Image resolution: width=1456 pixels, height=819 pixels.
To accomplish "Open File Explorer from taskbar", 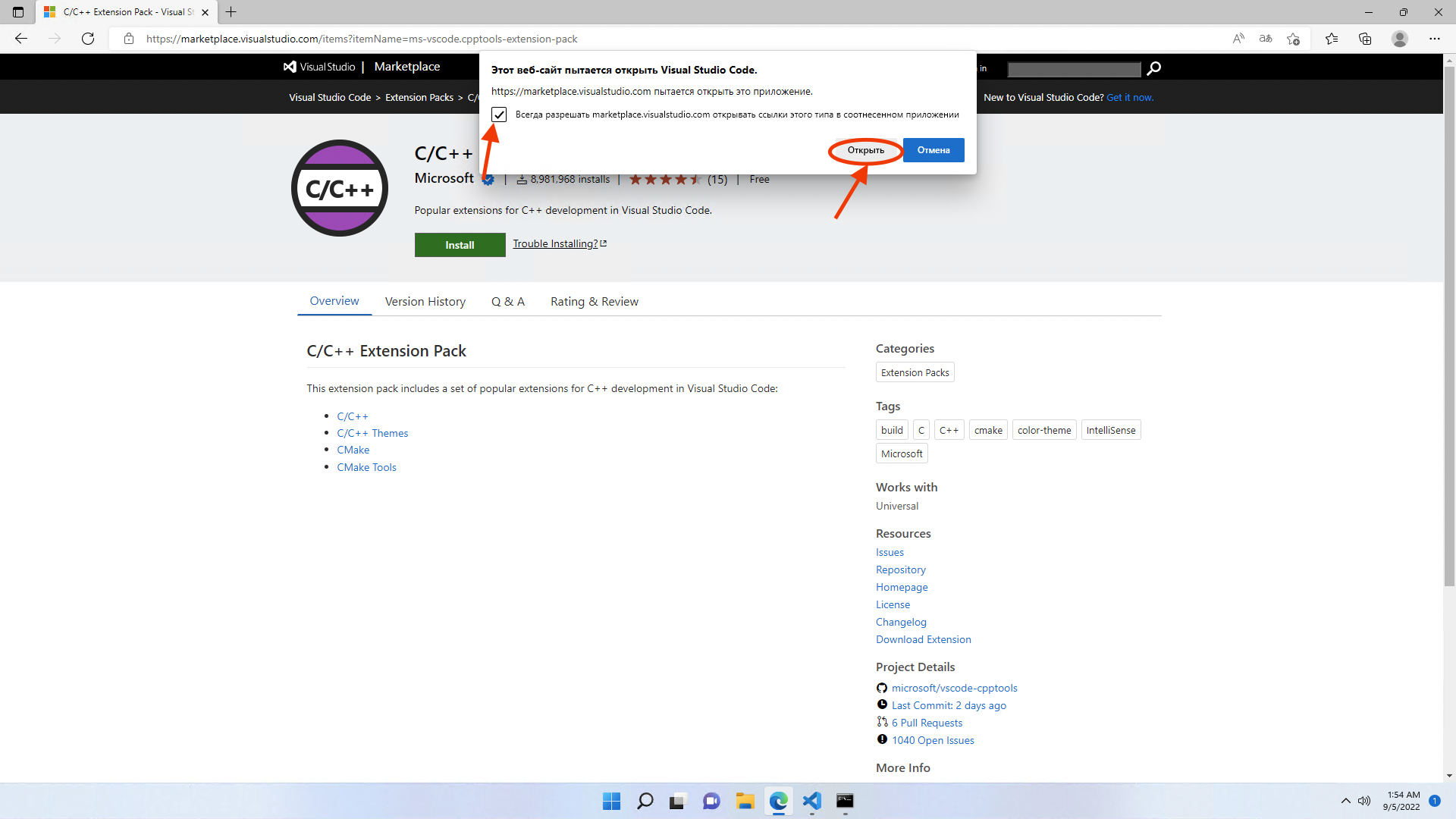I will [745, 801].
